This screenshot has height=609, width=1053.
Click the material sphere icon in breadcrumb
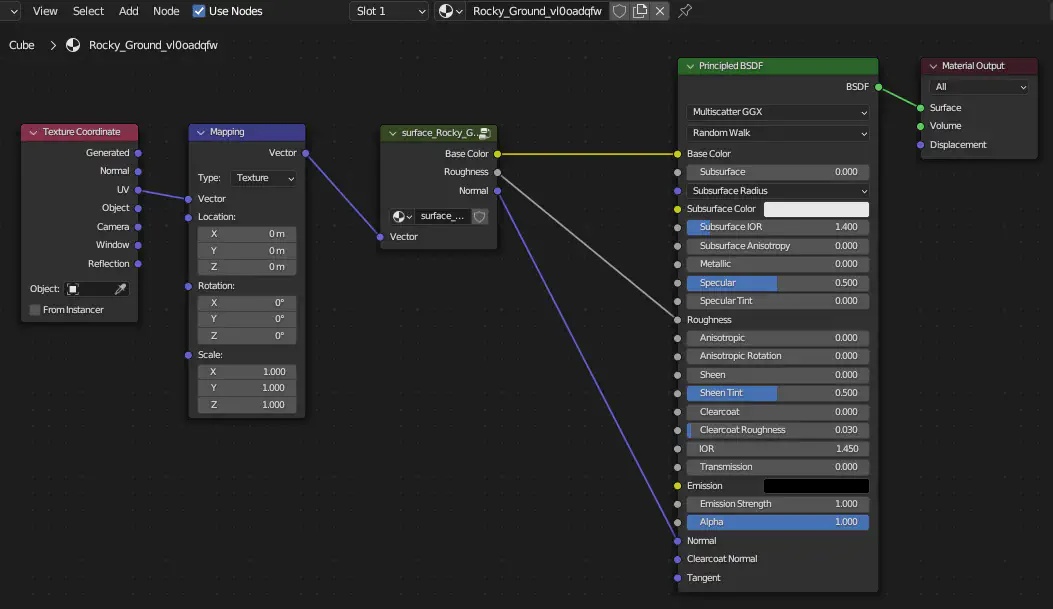[73, 45]
